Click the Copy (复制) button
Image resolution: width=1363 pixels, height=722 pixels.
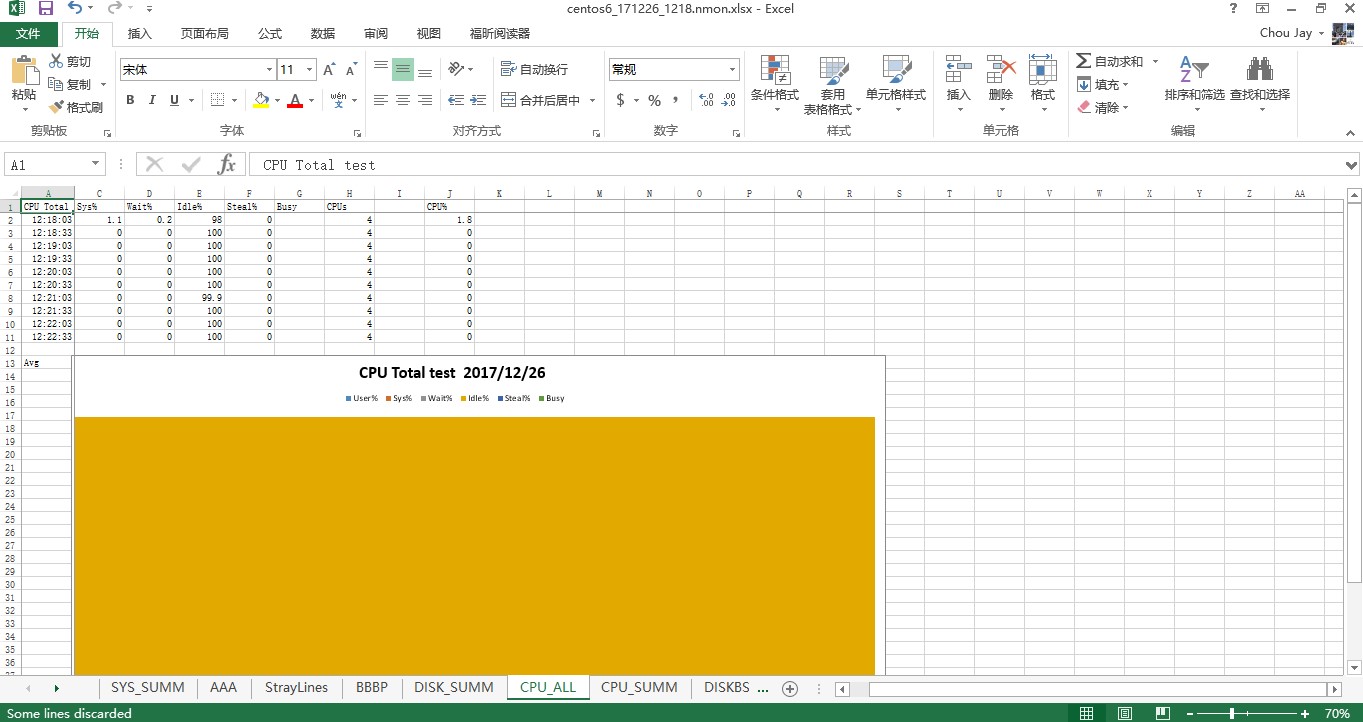click(x=70, y=85)
